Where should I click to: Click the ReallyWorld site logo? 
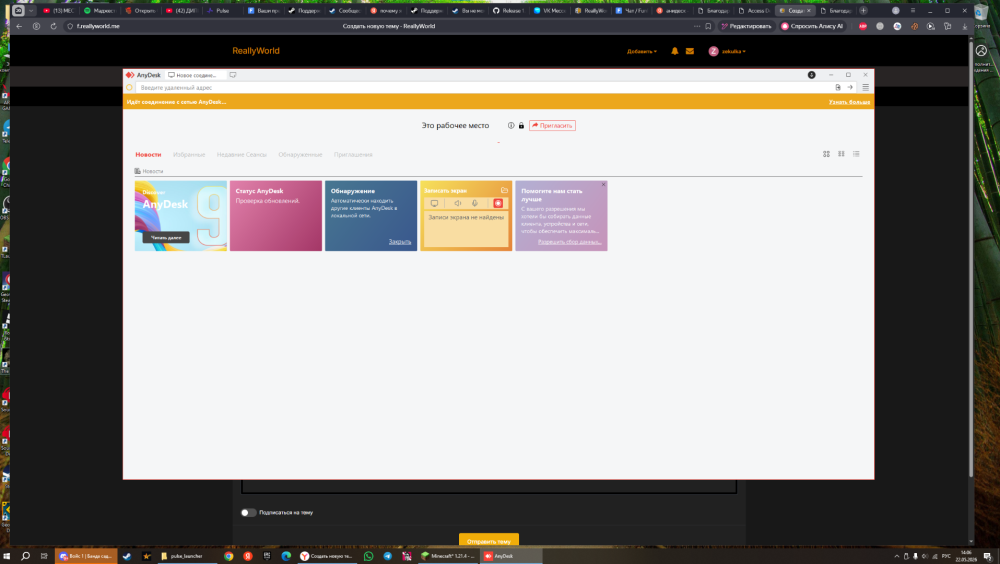click(256, 51)
